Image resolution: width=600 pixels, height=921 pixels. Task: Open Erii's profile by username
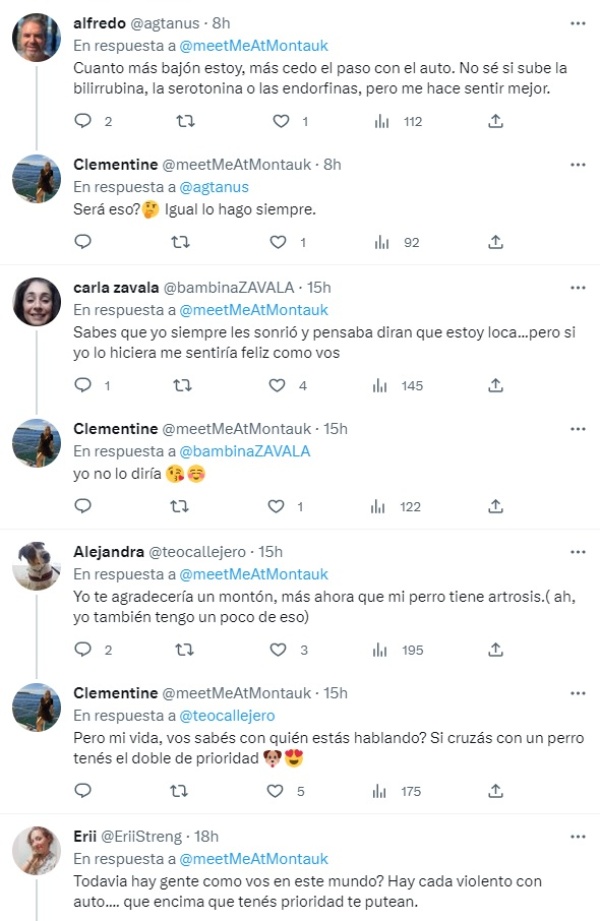143,836
